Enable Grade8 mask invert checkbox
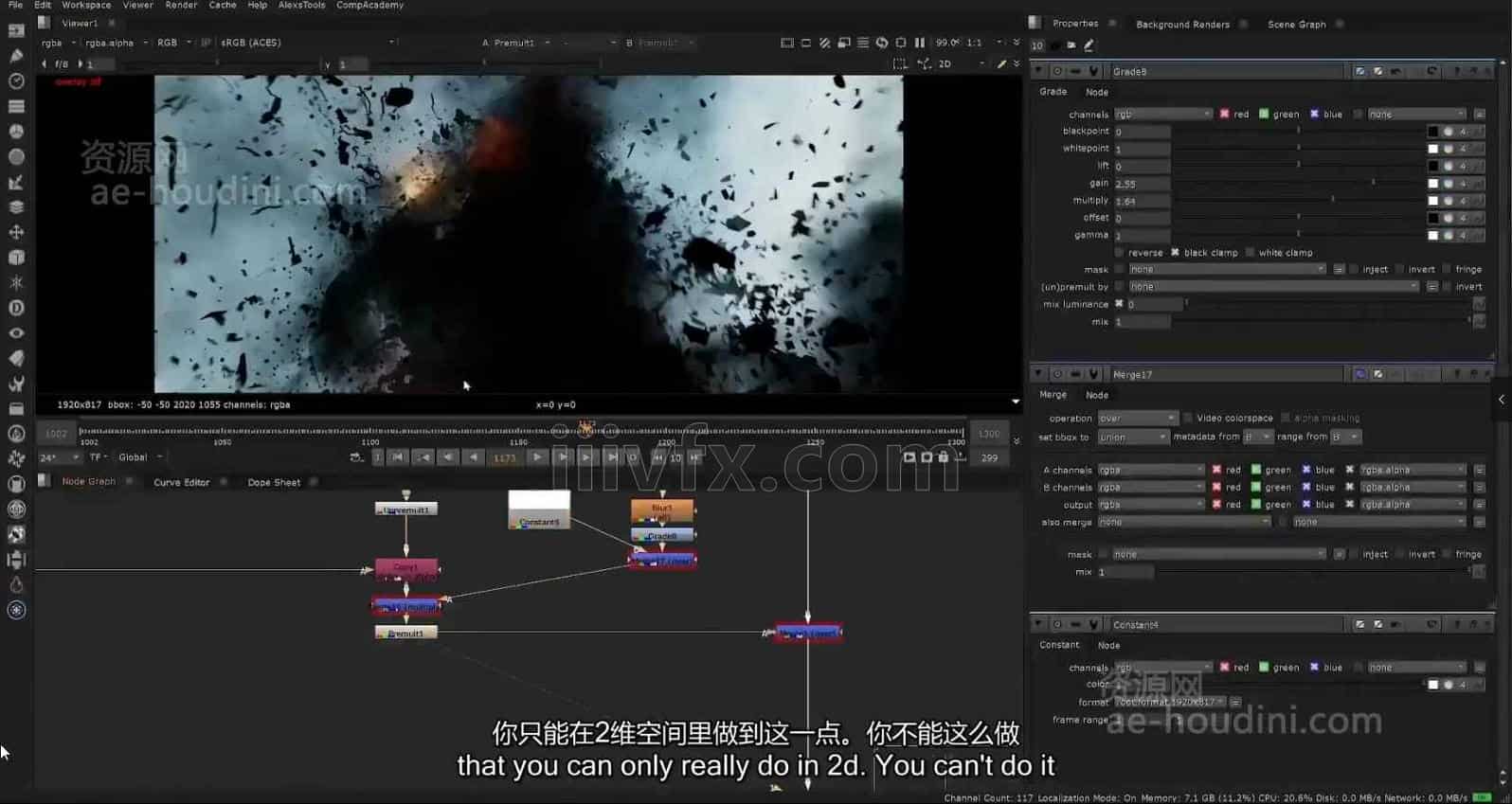This screenshot has height=804, width=1512. (x=1399, y=270)
